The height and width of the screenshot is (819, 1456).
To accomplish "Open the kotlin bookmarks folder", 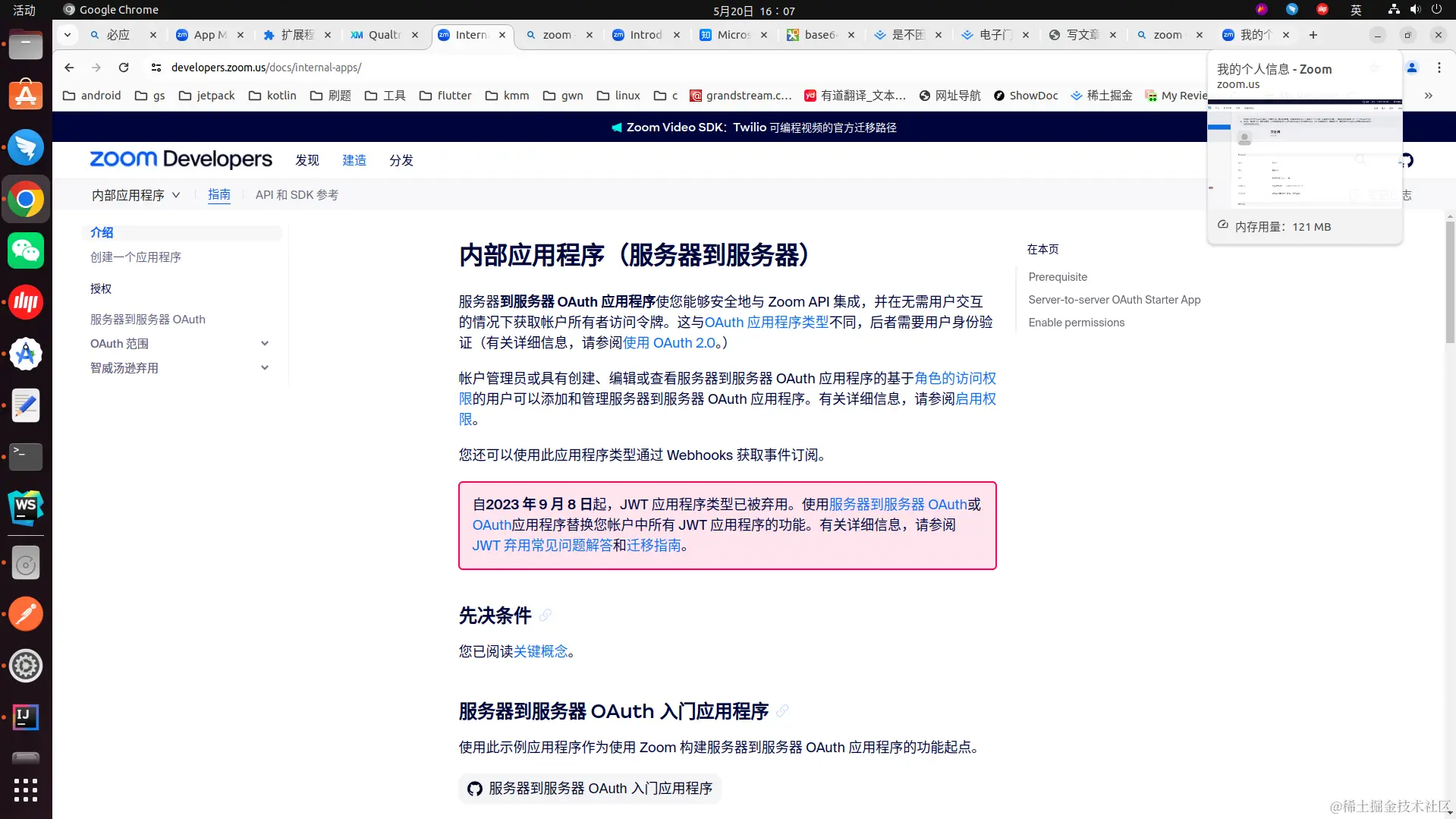I will 272,96.
